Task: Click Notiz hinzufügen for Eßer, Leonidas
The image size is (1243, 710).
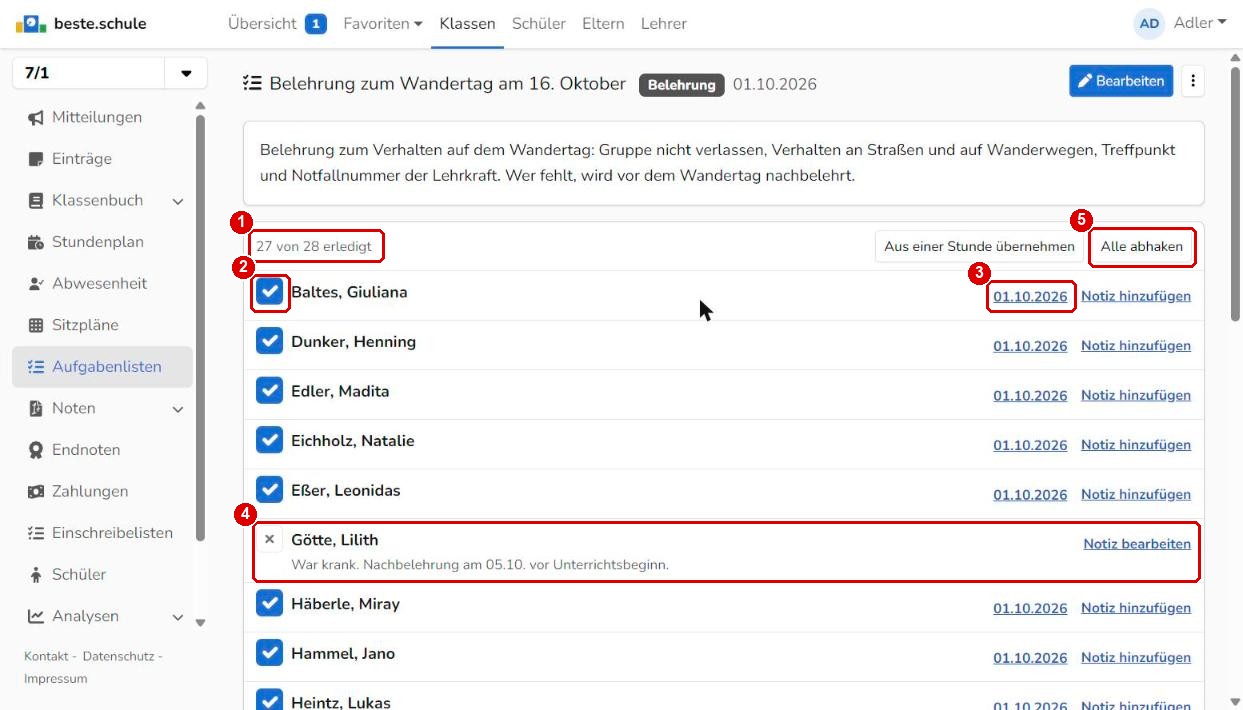Action: pos(1136,495)
